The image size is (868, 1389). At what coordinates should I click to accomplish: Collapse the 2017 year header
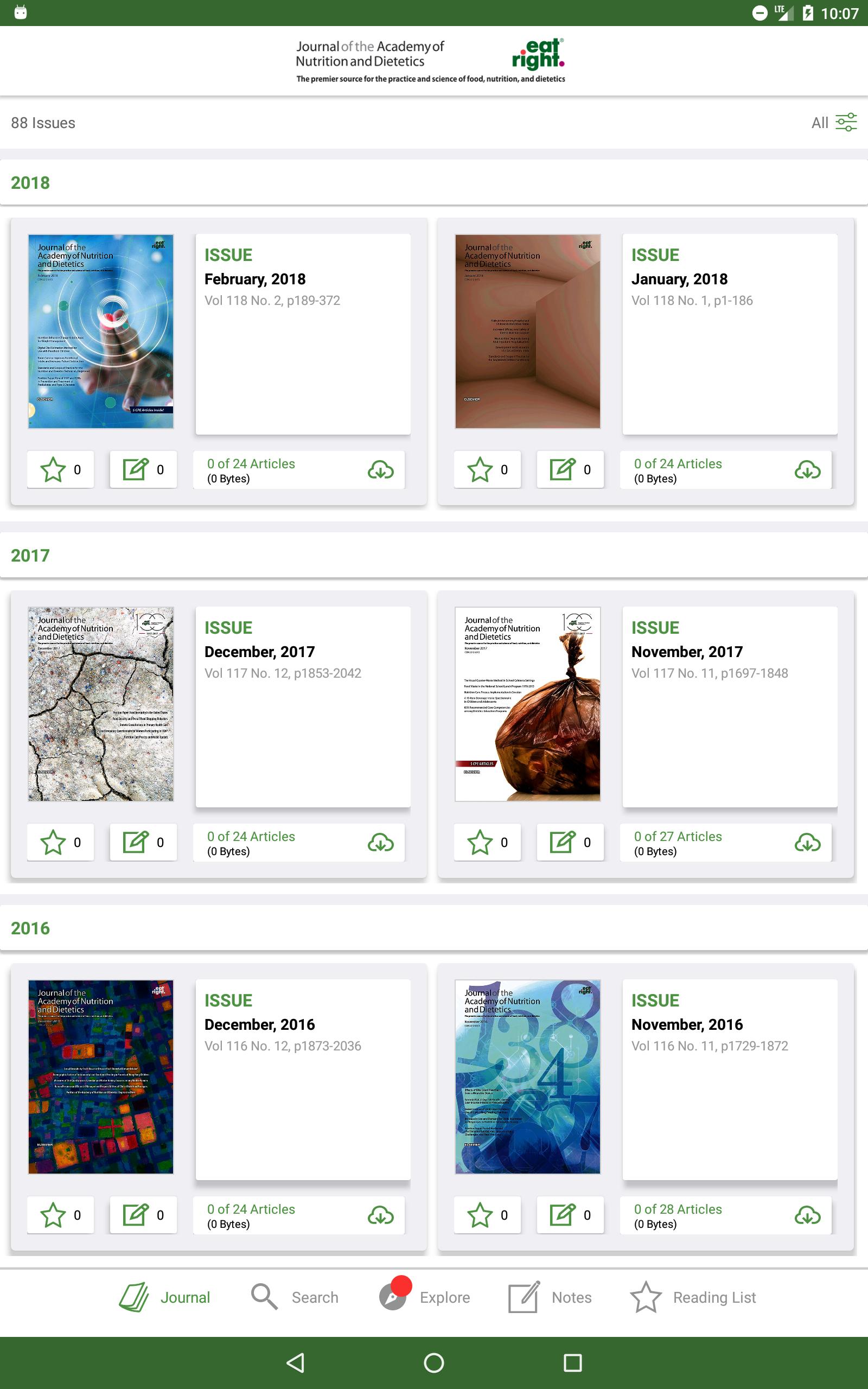coord(434,555)
